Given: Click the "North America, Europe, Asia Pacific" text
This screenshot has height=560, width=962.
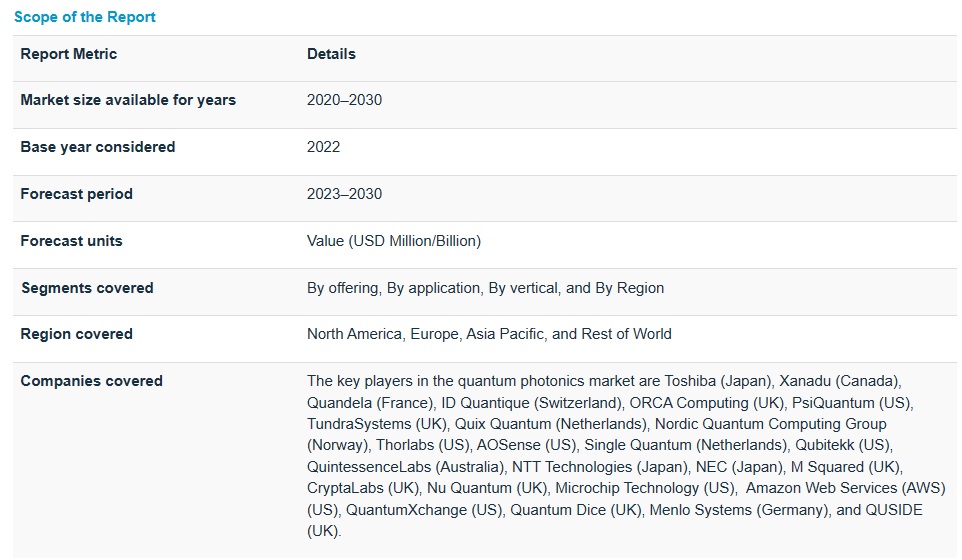Looking at the screenshot, I should pyautogui.click(x=427, y=334).
